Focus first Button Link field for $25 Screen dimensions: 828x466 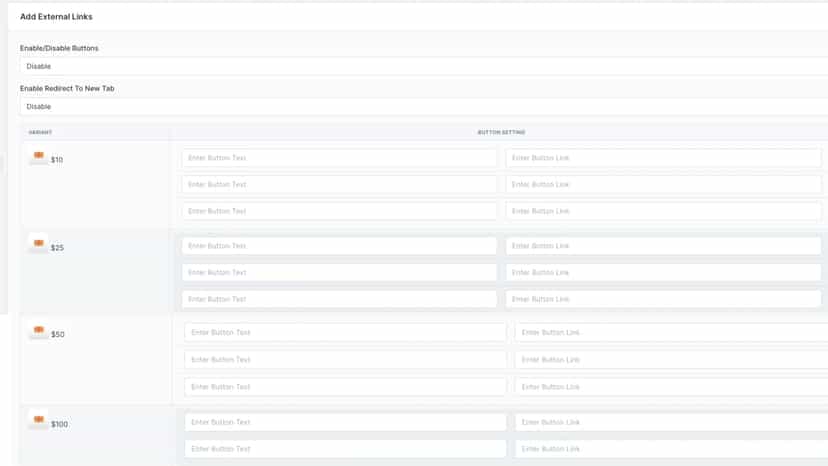(x=663, y=246)
